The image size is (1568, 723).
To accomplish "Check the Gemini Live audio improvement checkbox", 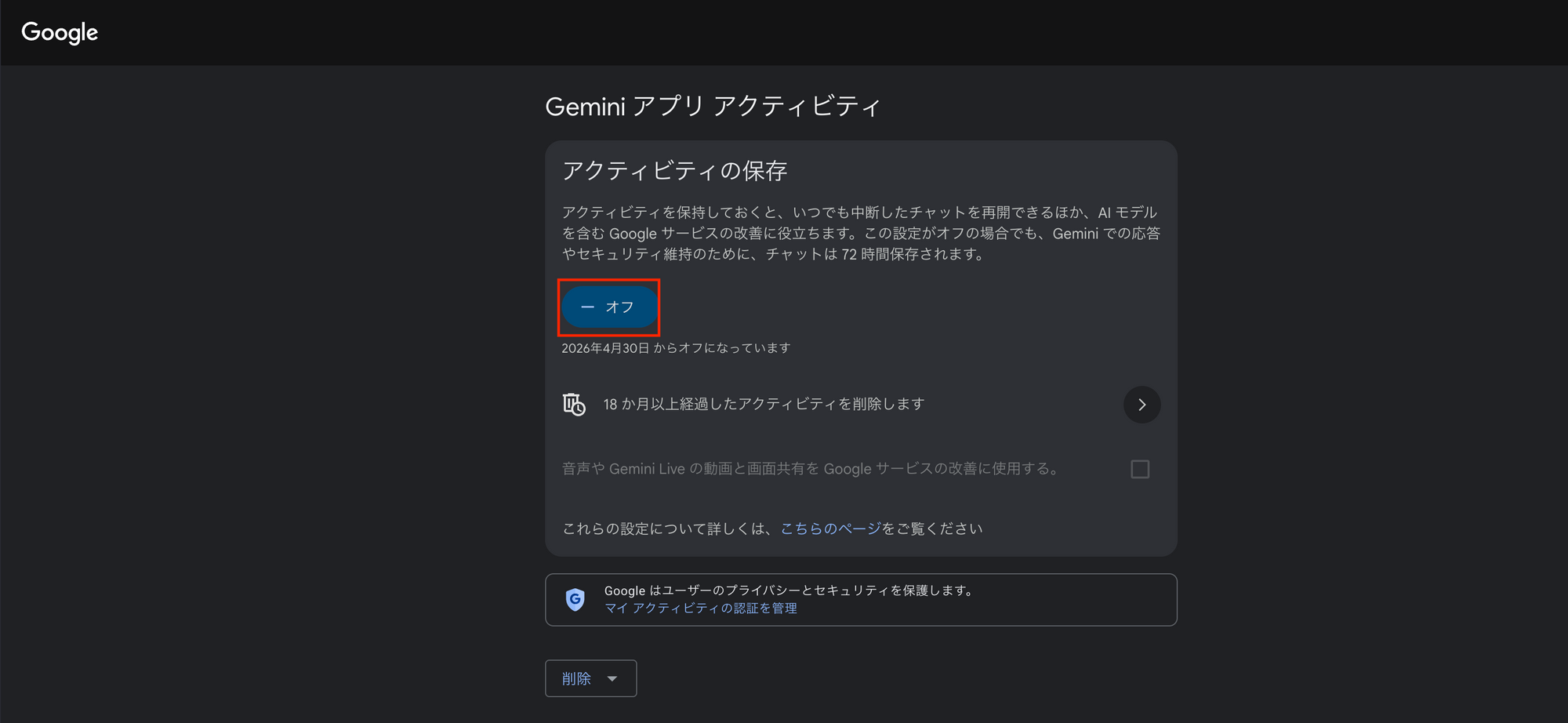I will click(x=1140, y=469).
